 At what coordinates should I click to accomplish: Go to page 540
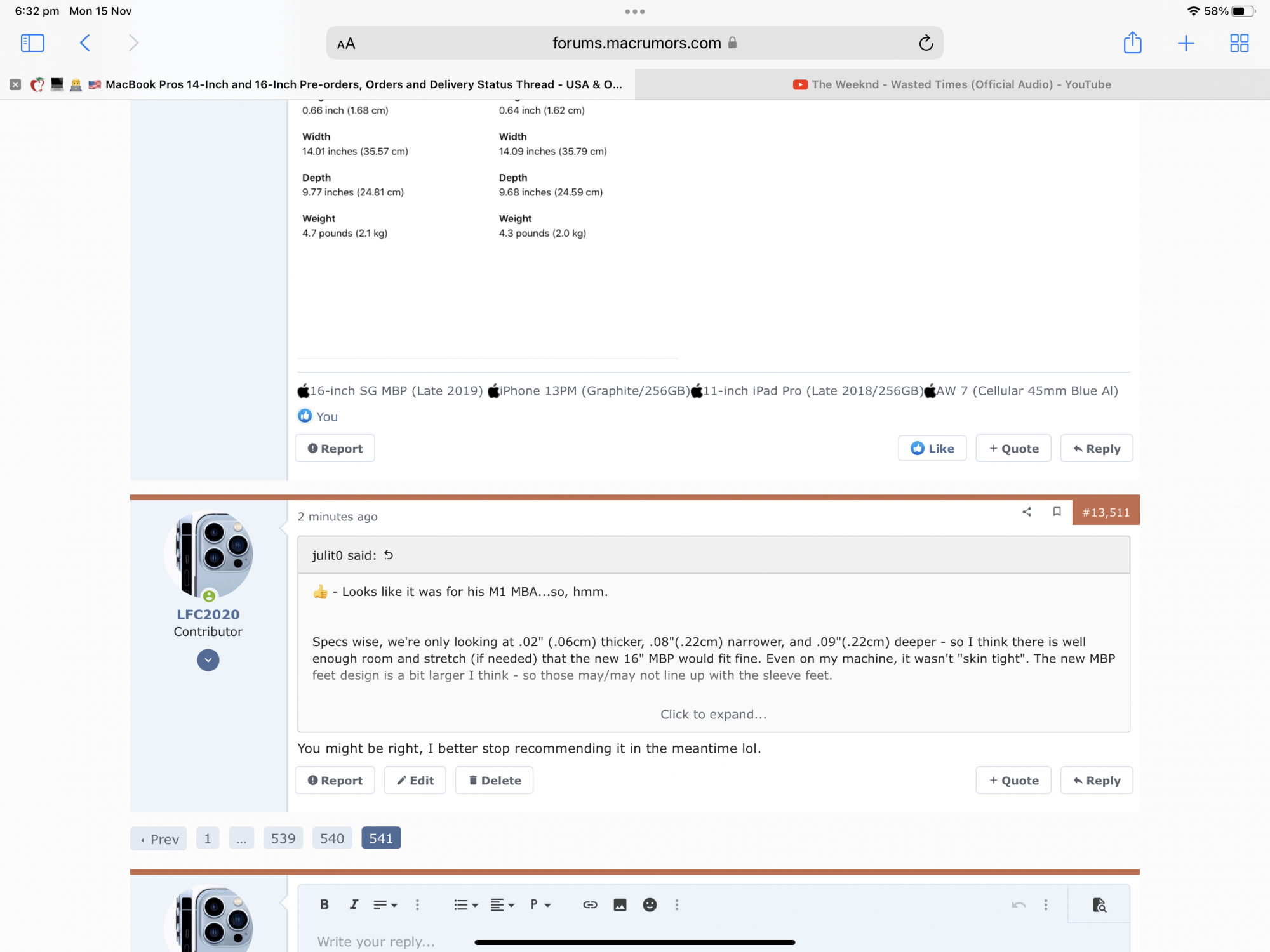[331, 838]
